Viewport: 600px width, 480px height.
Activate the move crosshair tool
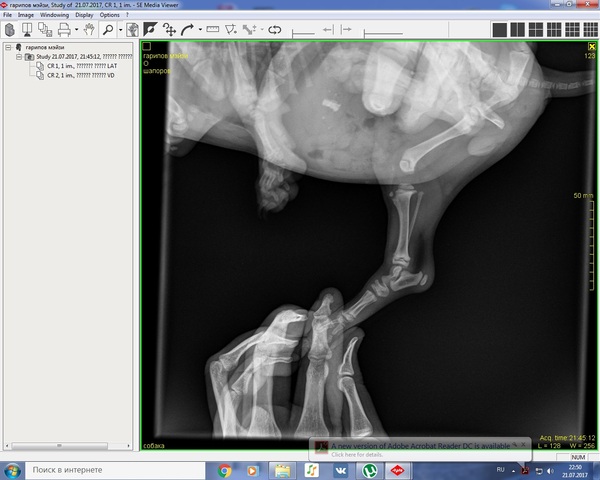[x=169, y=30]
